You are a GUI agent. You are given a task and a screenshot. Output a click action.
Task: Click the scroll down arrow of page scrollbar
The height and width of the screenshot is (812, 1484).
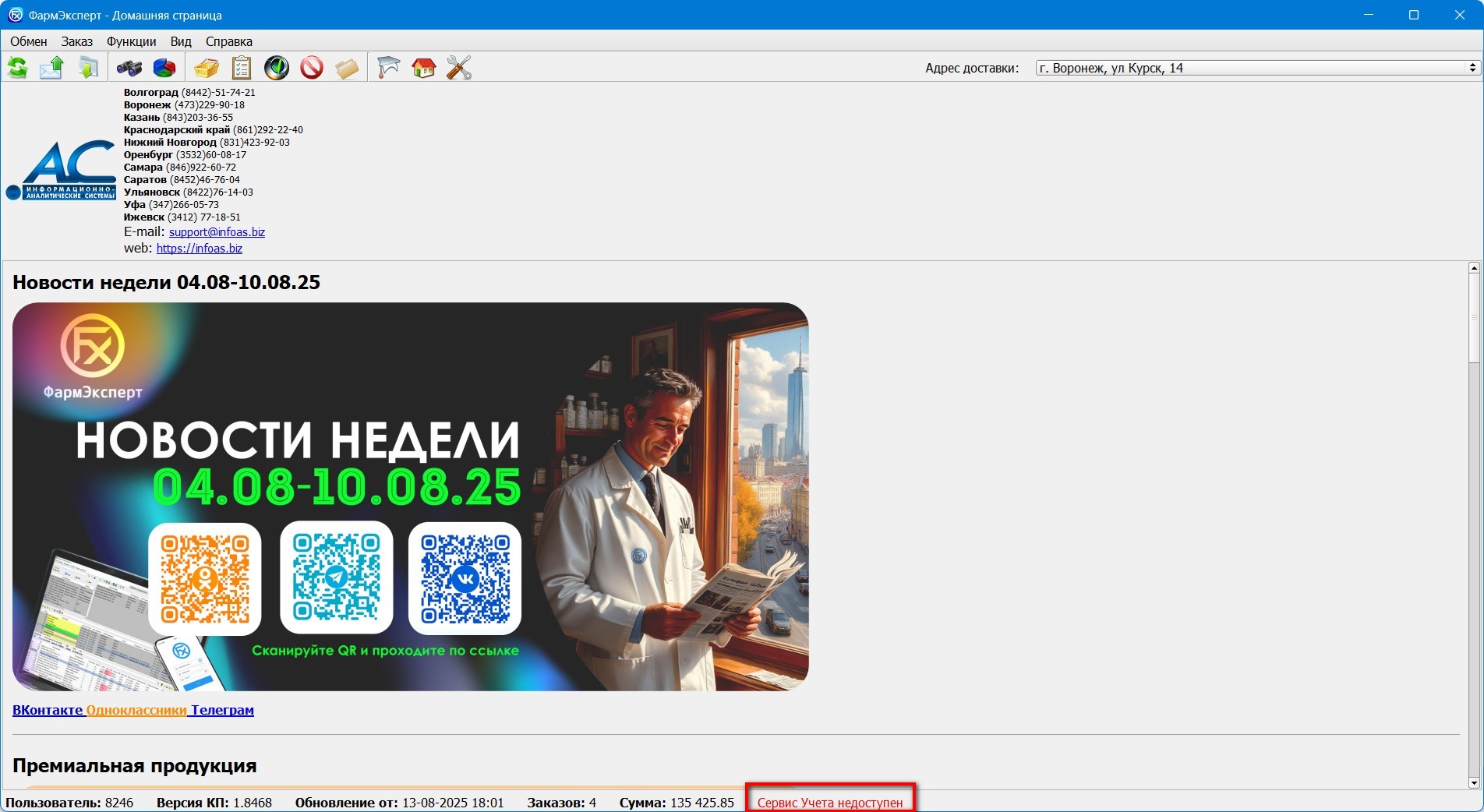coord(1473,782)
